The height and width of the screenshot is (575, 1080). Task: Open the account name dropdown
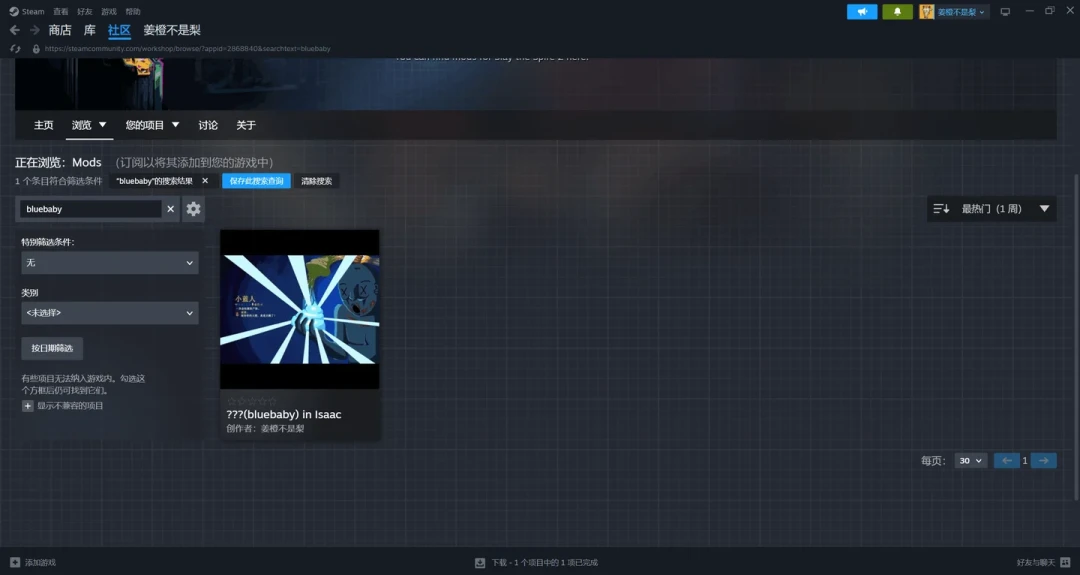tap(961, 12)
